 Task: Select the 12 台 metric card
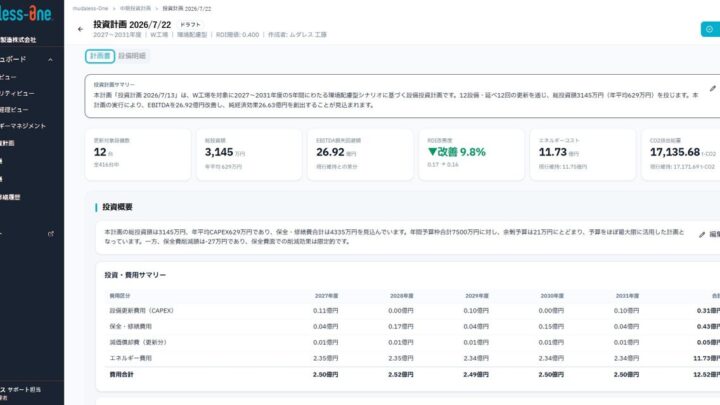click(138, 154)
